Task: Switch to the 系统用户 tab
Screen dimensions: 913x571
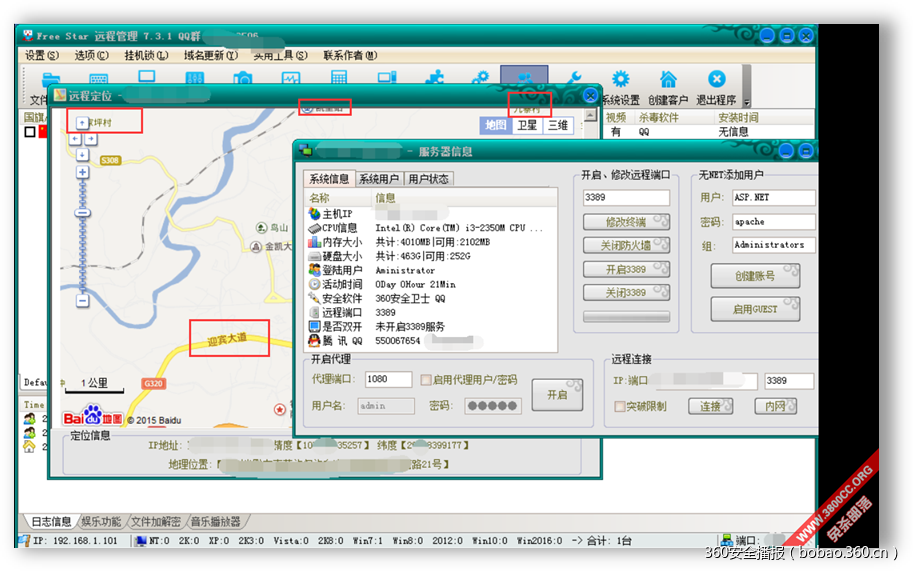Action: tap(378, 179)
